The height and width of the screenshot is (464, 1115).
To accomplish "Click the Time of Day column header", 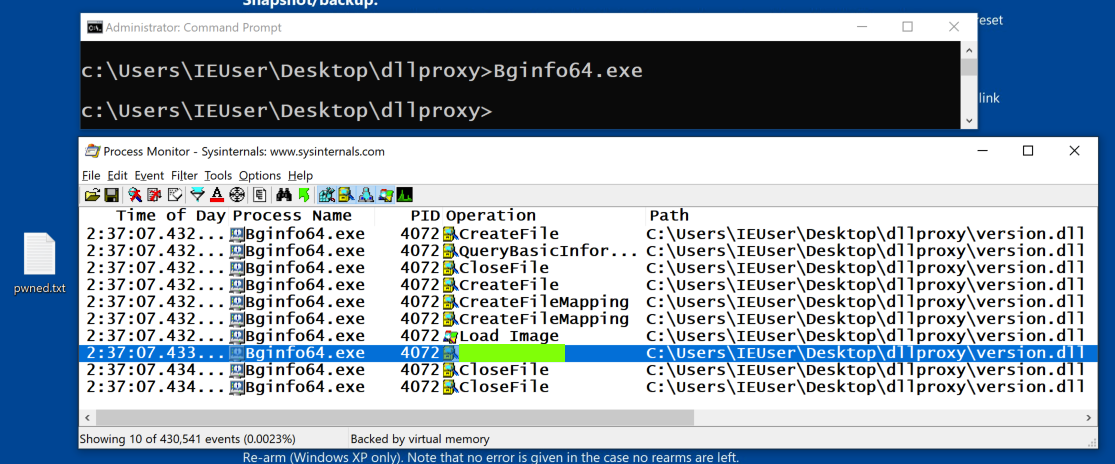I will pyautogui.click(x=170, y=215).
